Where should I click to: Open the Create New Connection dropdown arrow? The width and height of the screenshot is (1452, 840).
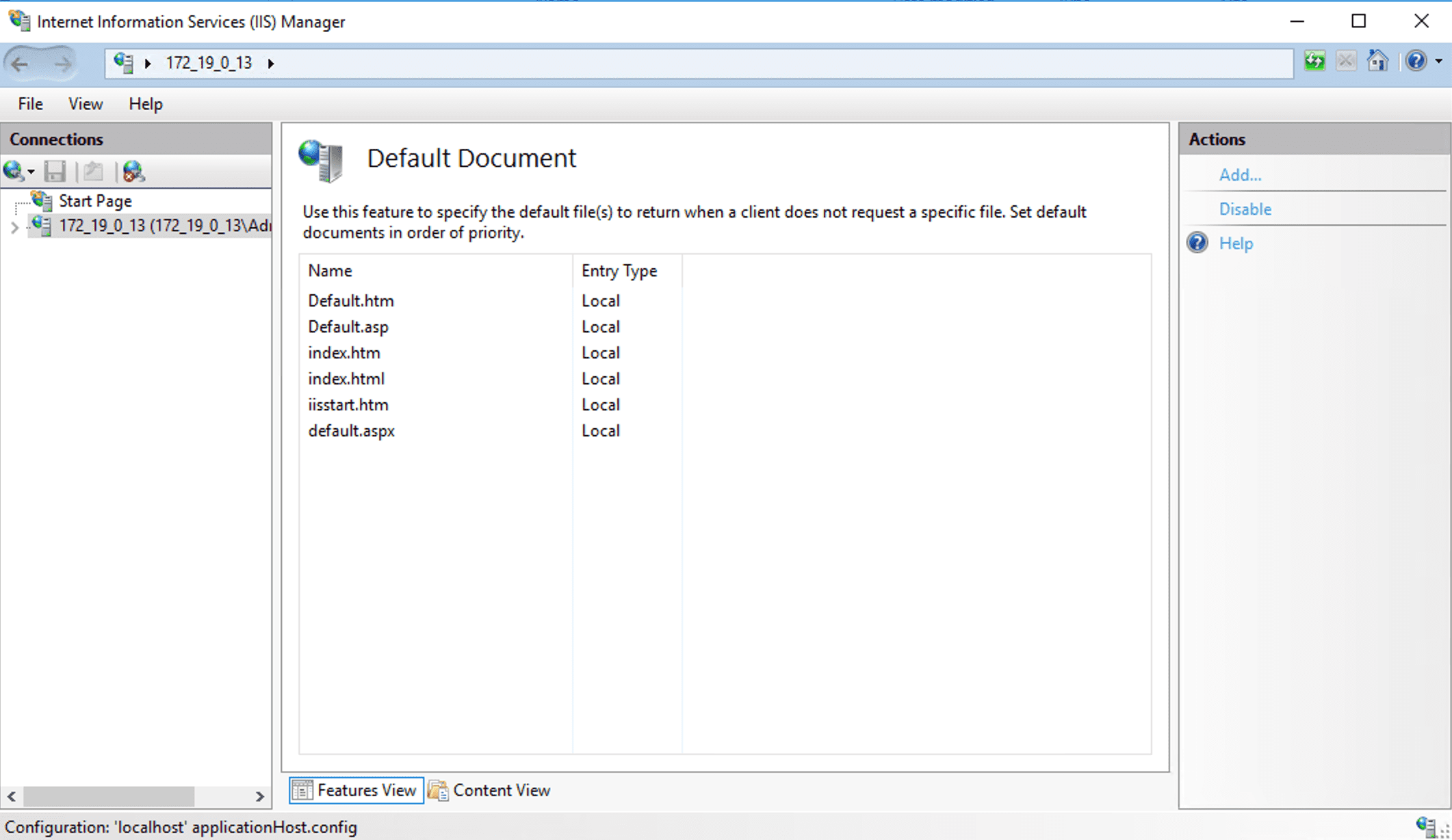pyautogui.click(x=31, y=172)
